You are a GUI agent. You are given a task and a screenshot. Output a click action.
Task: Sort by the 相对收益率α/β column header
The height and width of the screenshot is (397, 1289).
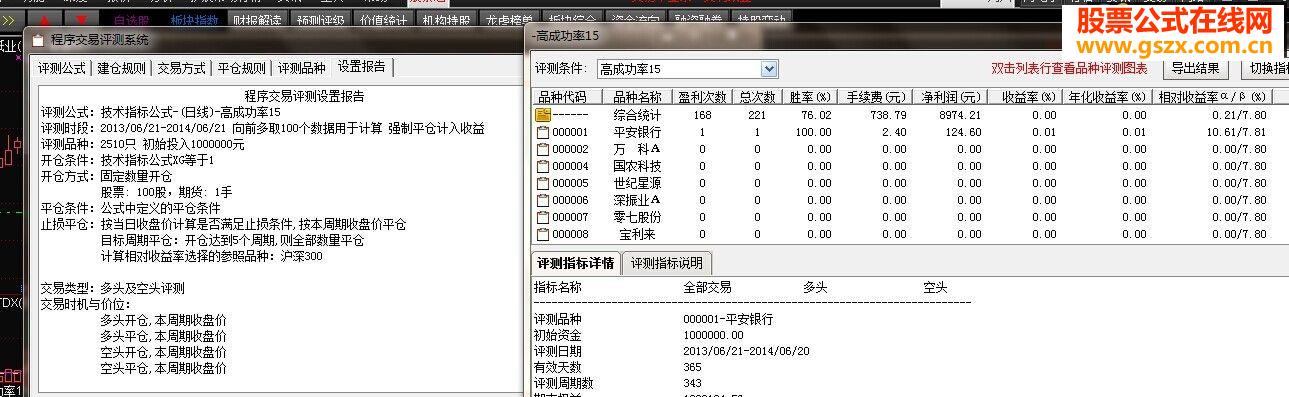pyautogui.click(x=1212, y=97)
